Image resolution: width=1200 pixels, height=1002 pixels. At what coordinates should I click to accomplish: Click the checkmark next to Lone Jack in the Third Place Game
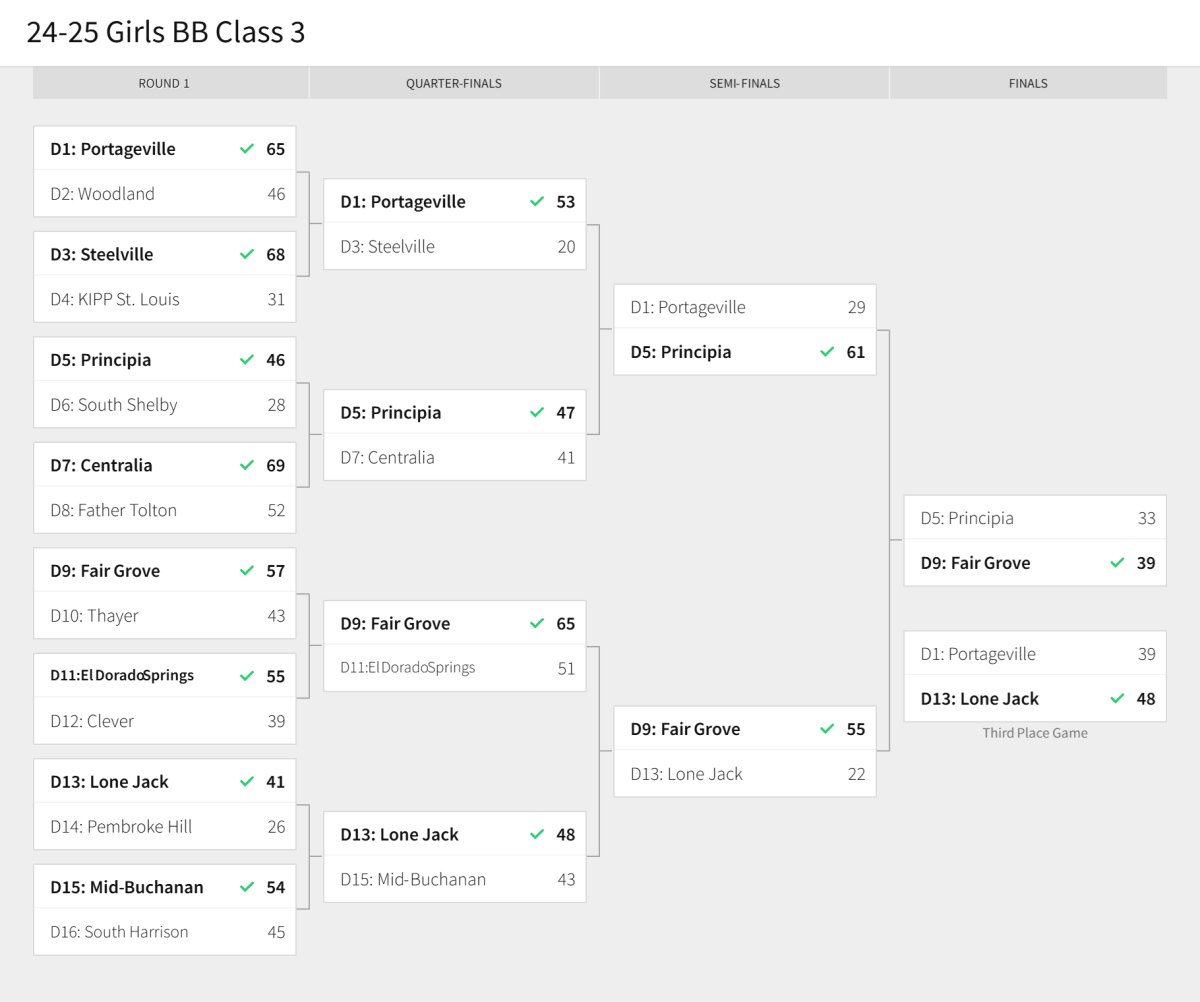coord(1117,699)
